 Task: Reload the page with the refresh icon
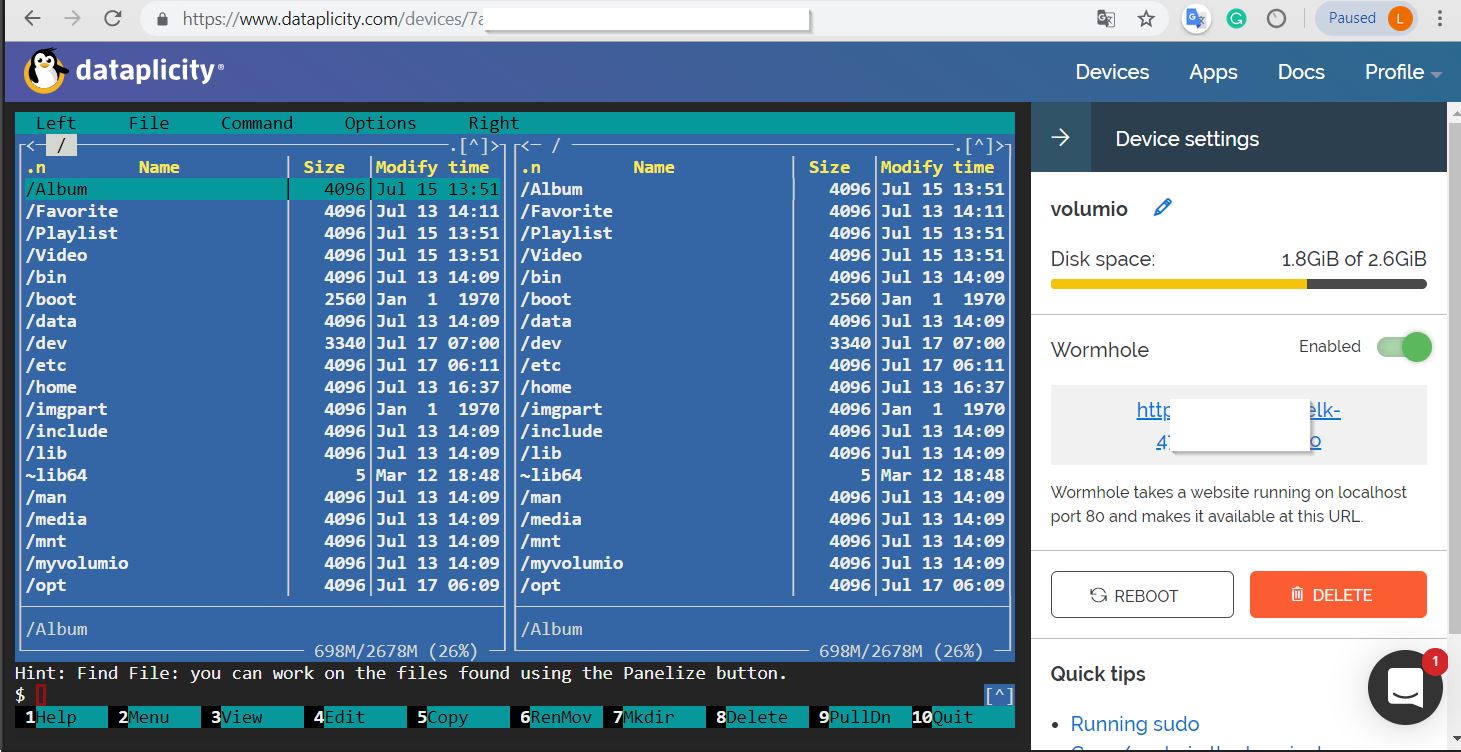pos(113,19)
